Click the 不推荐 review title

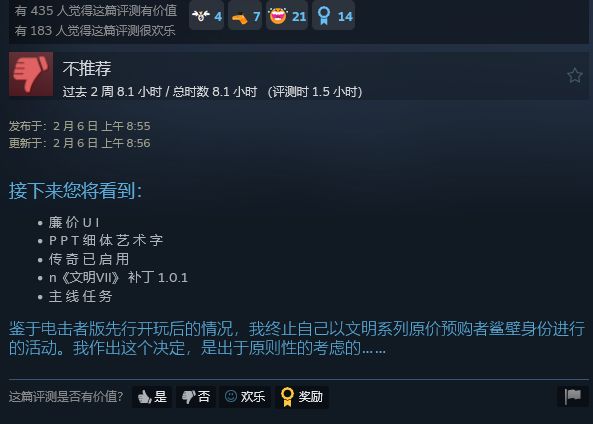tap(87, 68)
